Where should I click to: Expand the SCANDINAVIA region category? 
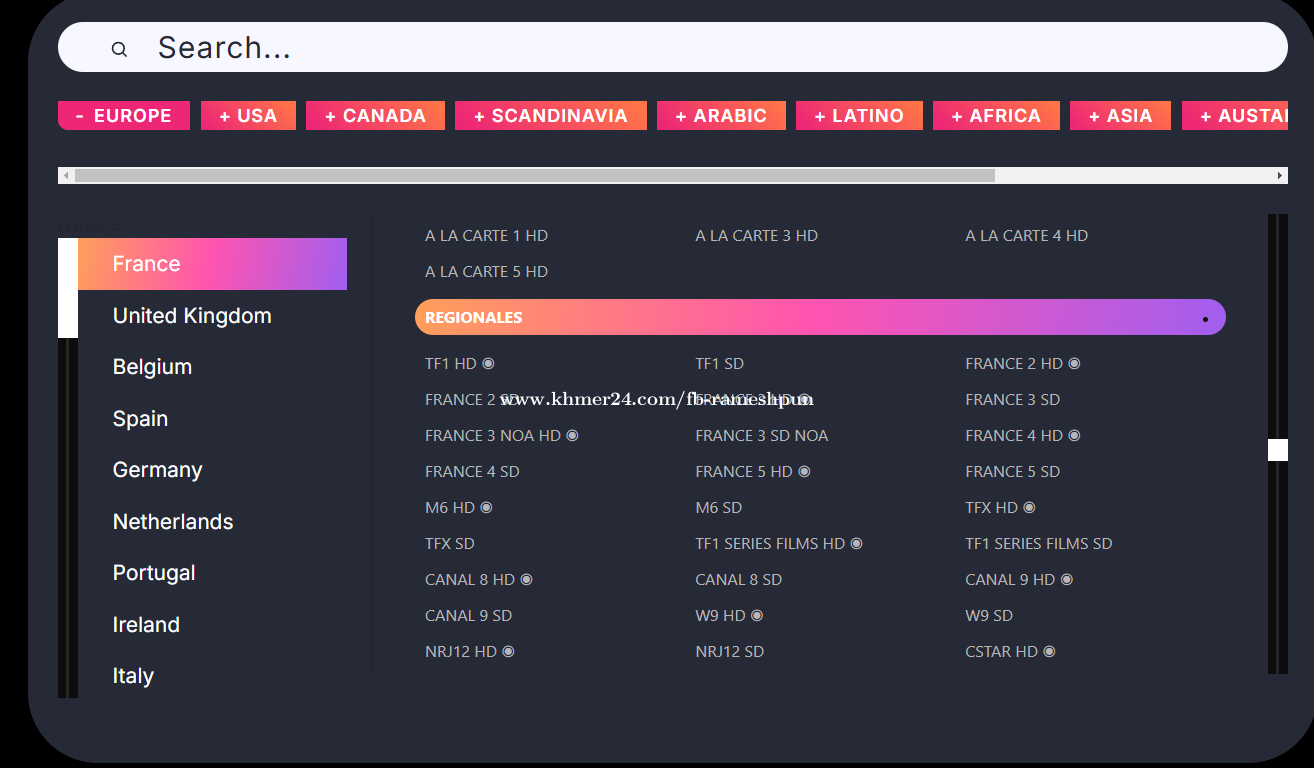(550, 116)
